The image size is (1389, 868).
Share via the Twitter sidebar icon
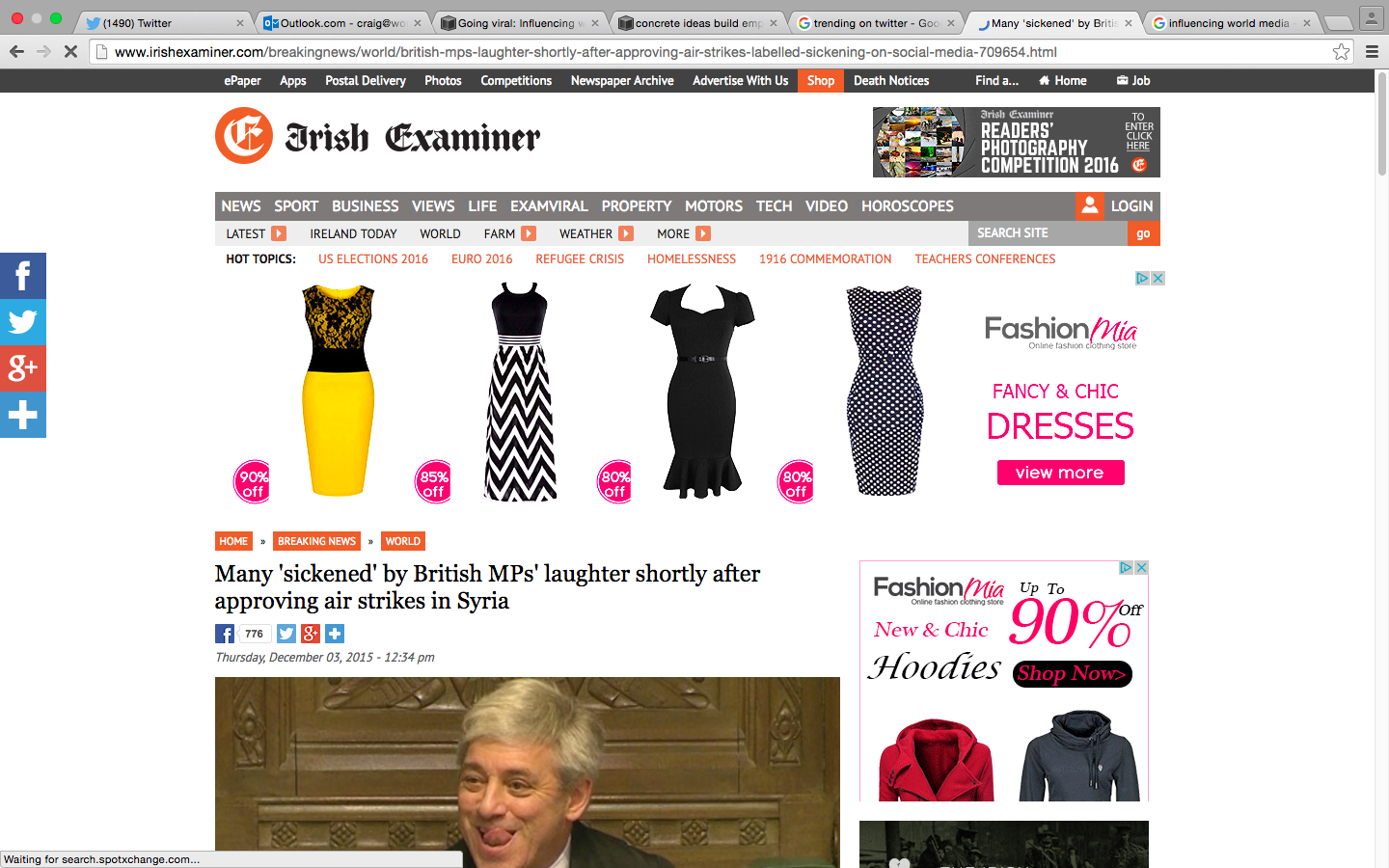23,322
